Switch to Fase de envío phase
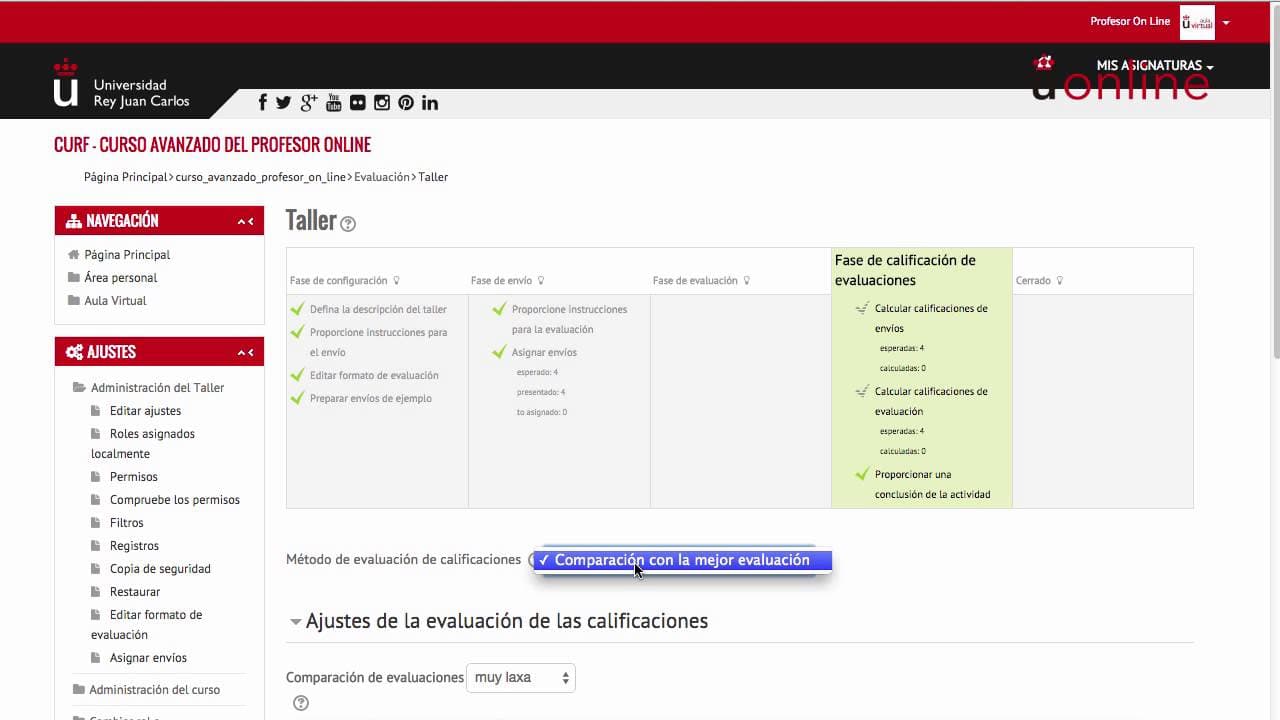 click(501, 281)
